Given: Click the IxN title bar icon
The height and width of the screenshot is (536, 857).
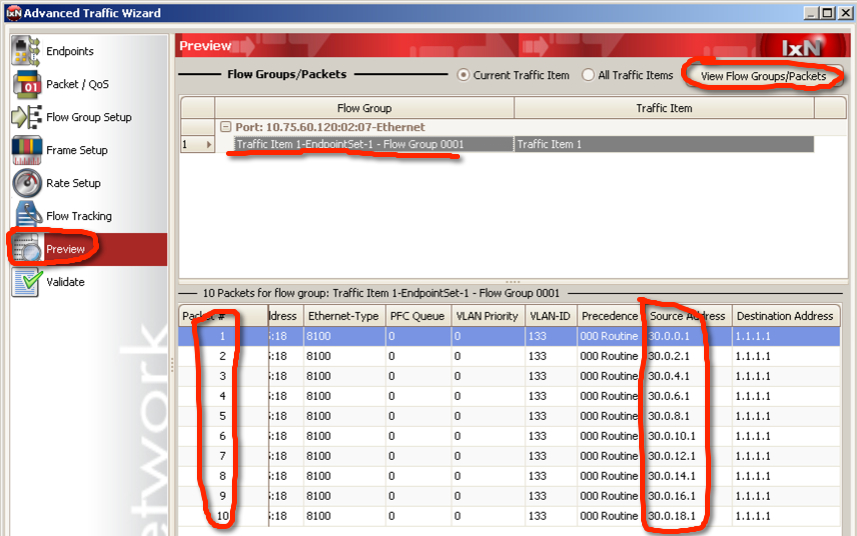Looking at the screenshot, I should (14, 13).
